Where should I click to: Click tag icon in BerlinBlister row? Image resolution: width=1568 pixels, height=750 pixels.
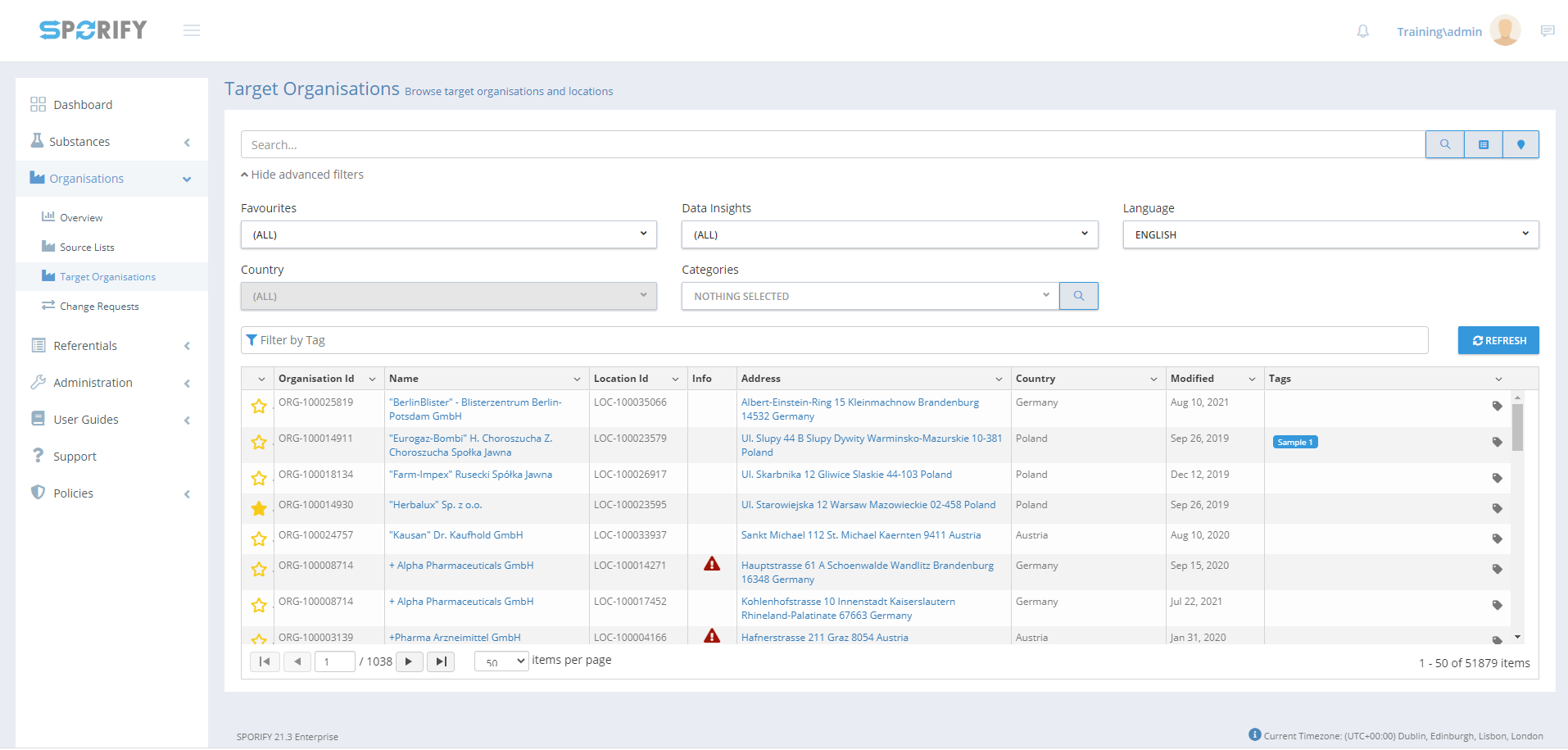click(x=1497, y=406)
